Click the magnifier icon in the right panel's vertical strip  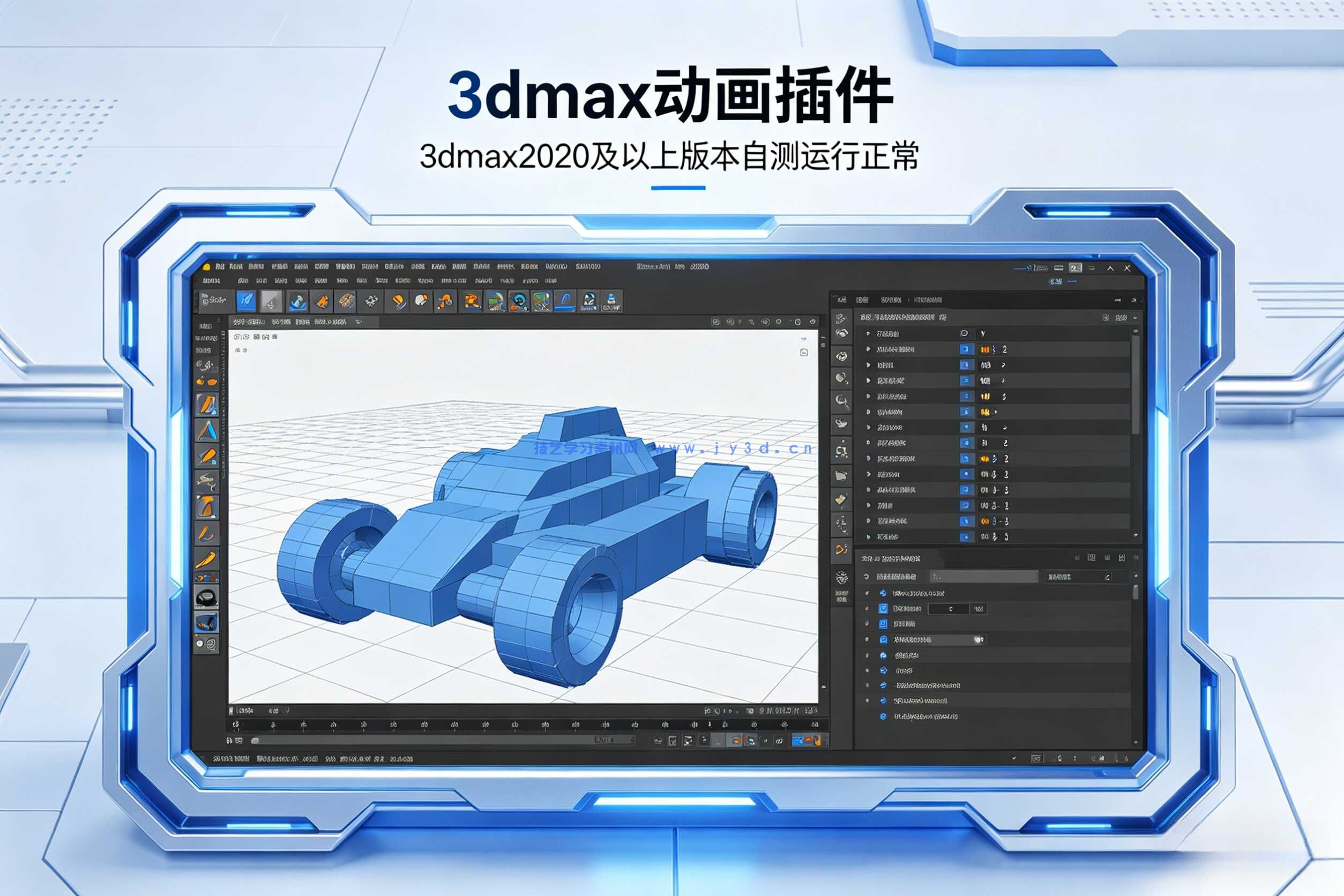[x=841, y=401]
